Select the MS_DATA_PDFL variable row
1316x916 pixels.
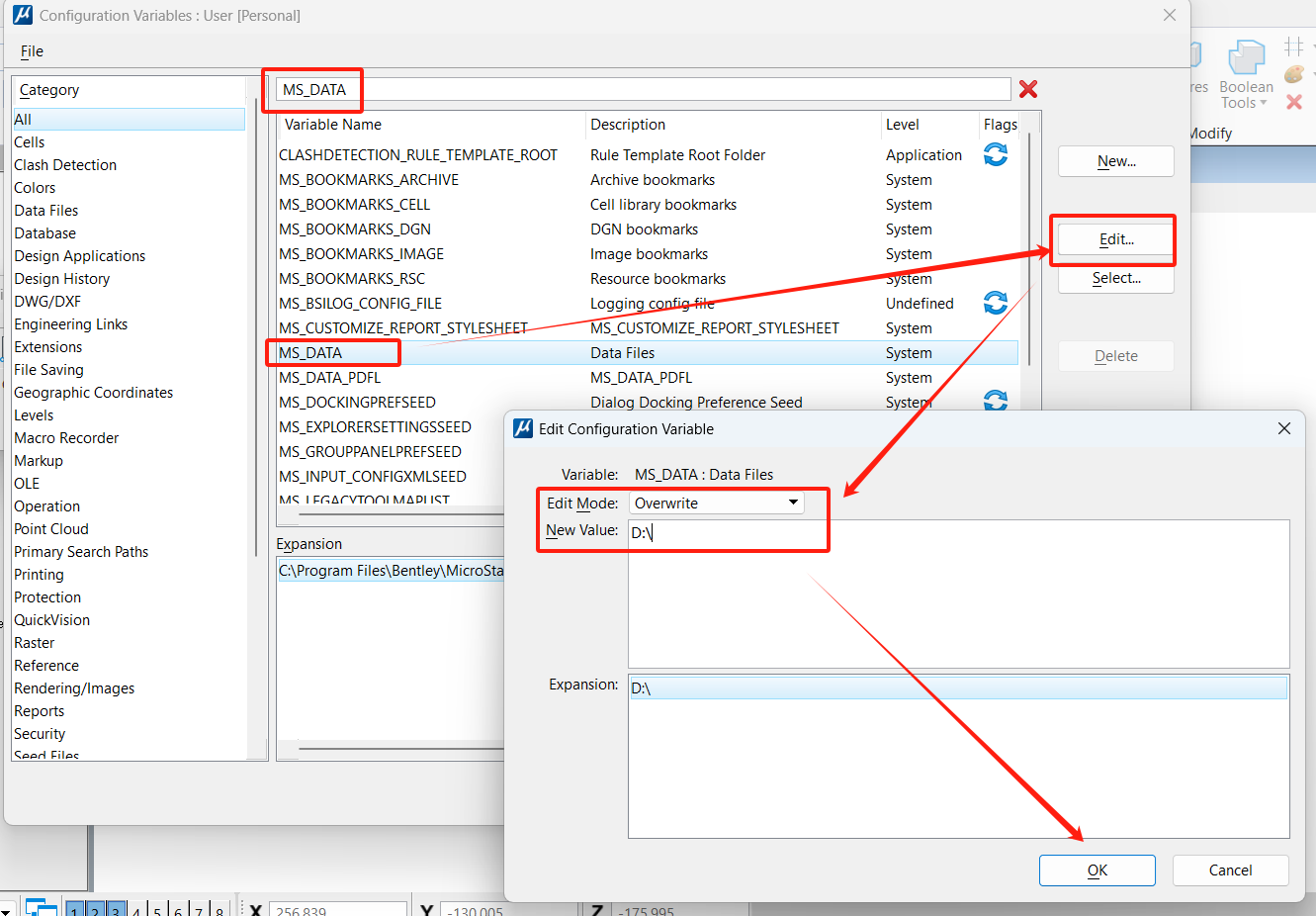pos(648,377)
